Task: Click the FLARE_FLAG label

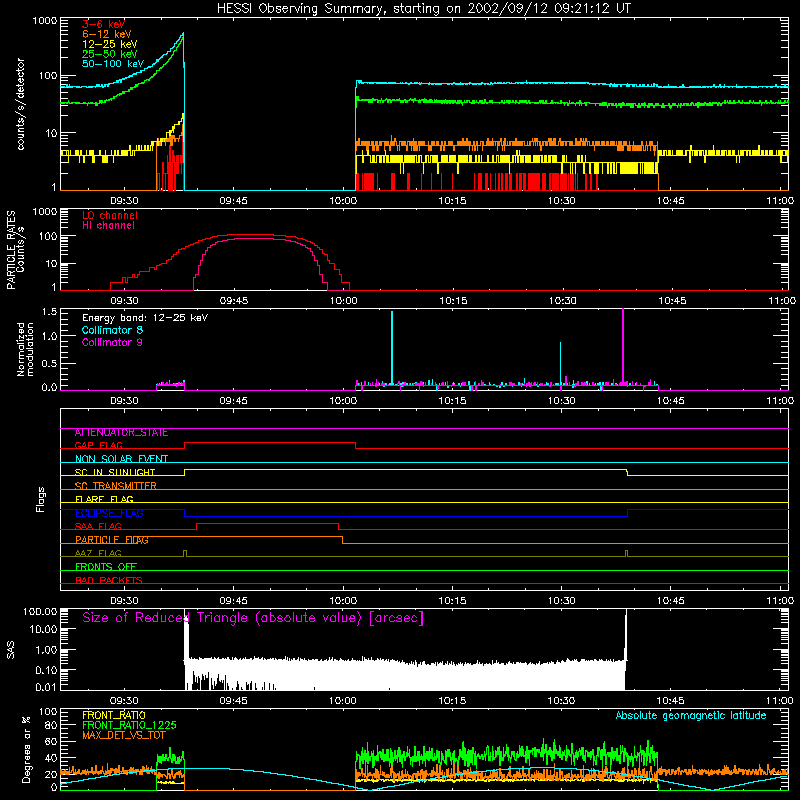Action: [104, 499]
